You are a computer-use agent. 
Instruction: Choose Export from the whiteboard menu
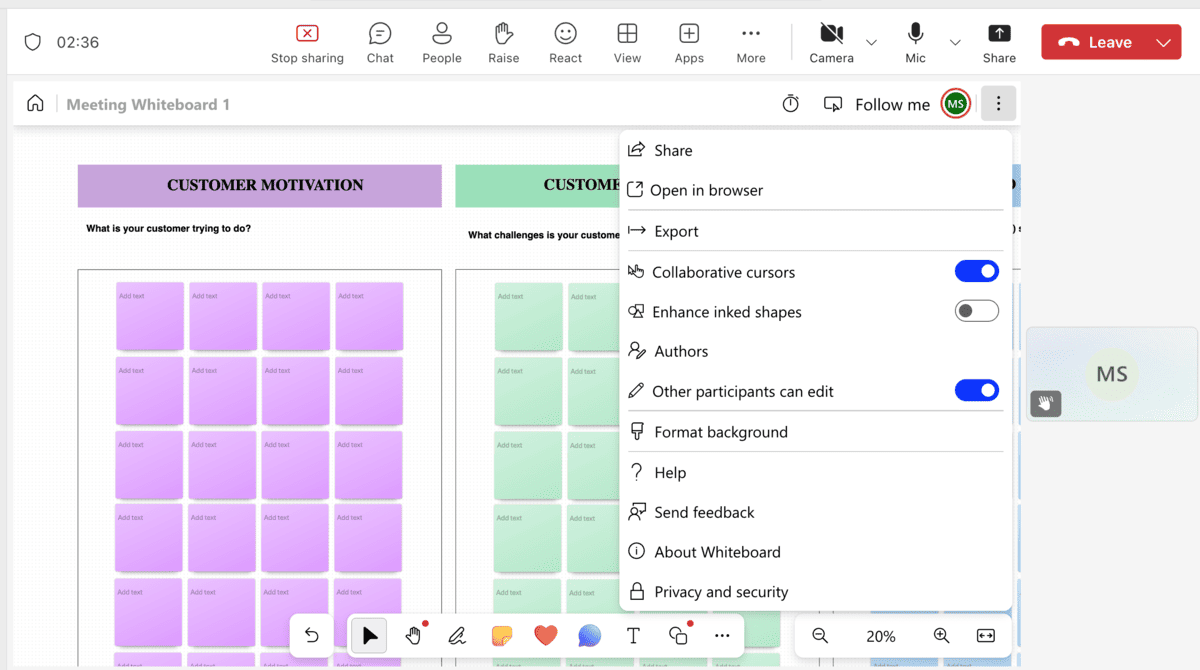tap(674, 231)
